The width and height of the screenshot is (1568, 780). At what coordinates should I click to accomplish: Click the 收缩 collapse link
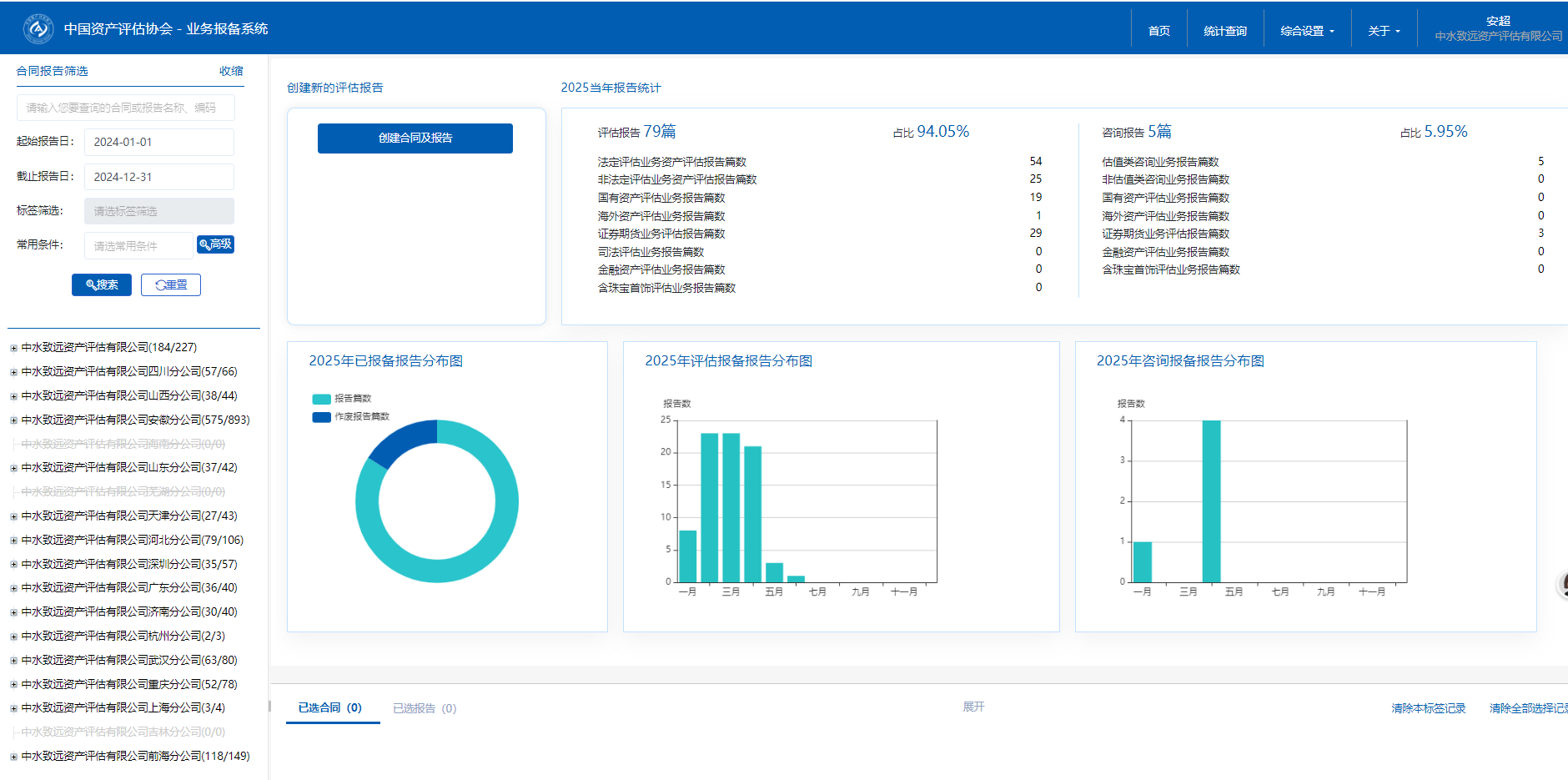(231, 72)
